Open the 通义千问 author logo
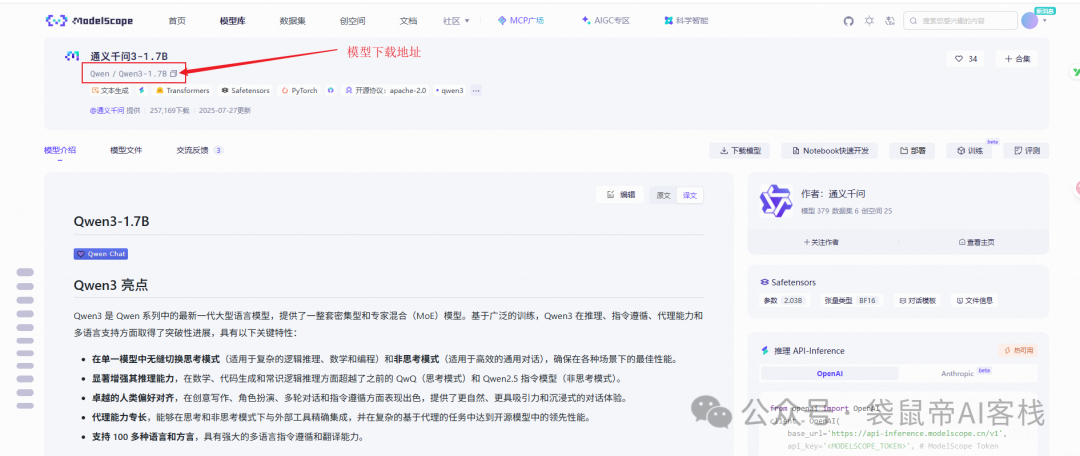This screenshot has width=1080, height=456. coord(776,200)
